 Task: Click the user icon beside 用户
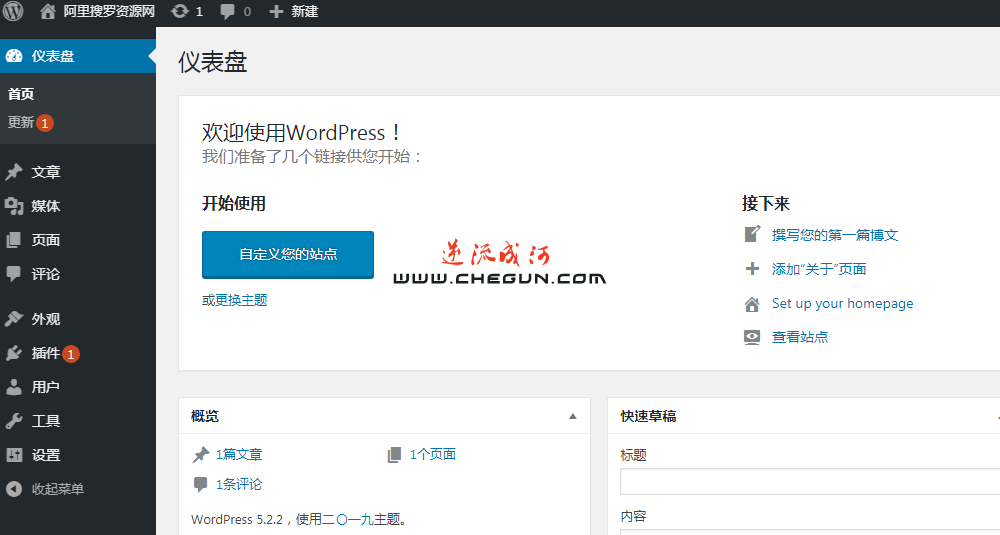tap(14, 387)
